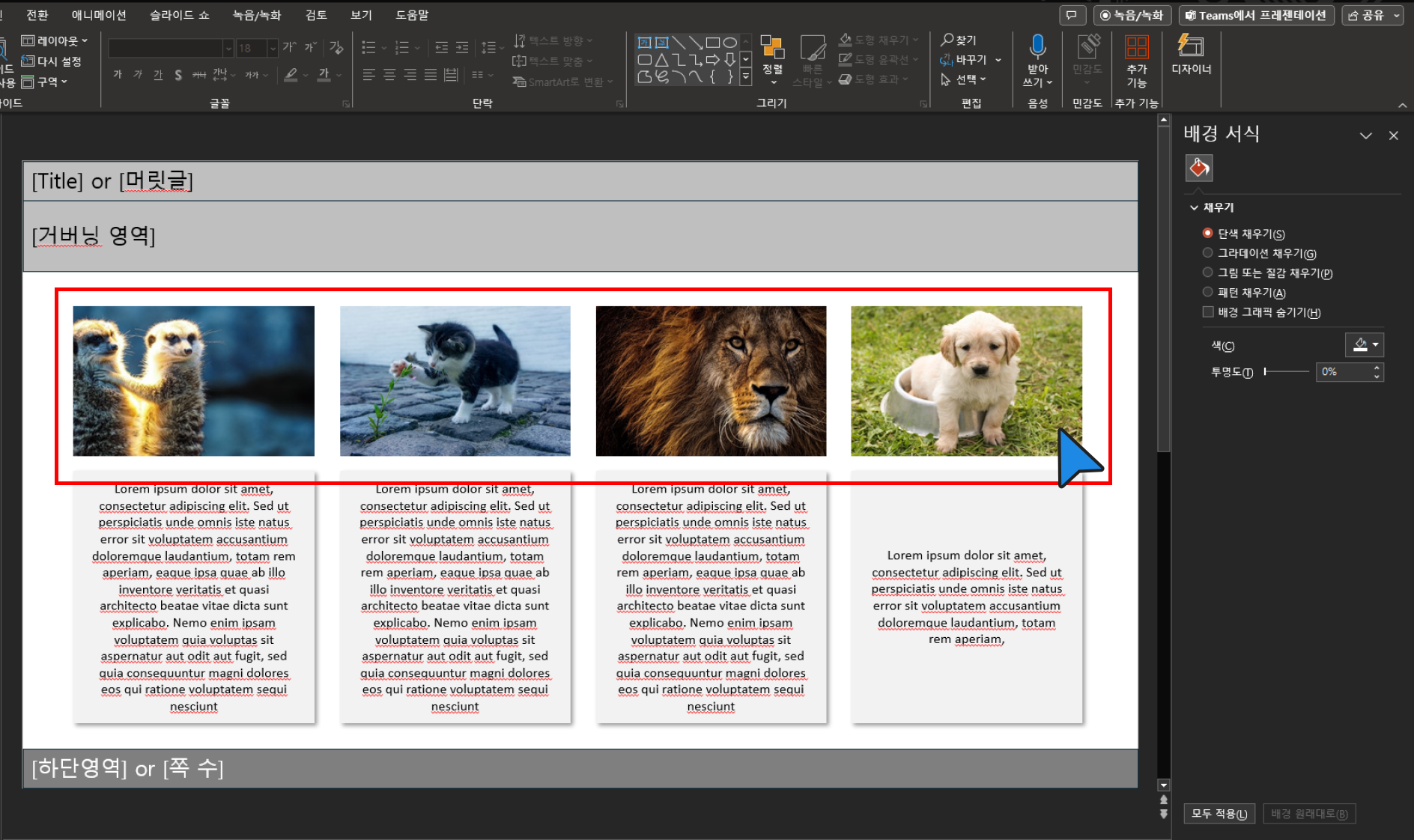Open the Layout (레이아웃) dropdown
The height and width of the screenshot is (840, 1414).
(55, 40)
